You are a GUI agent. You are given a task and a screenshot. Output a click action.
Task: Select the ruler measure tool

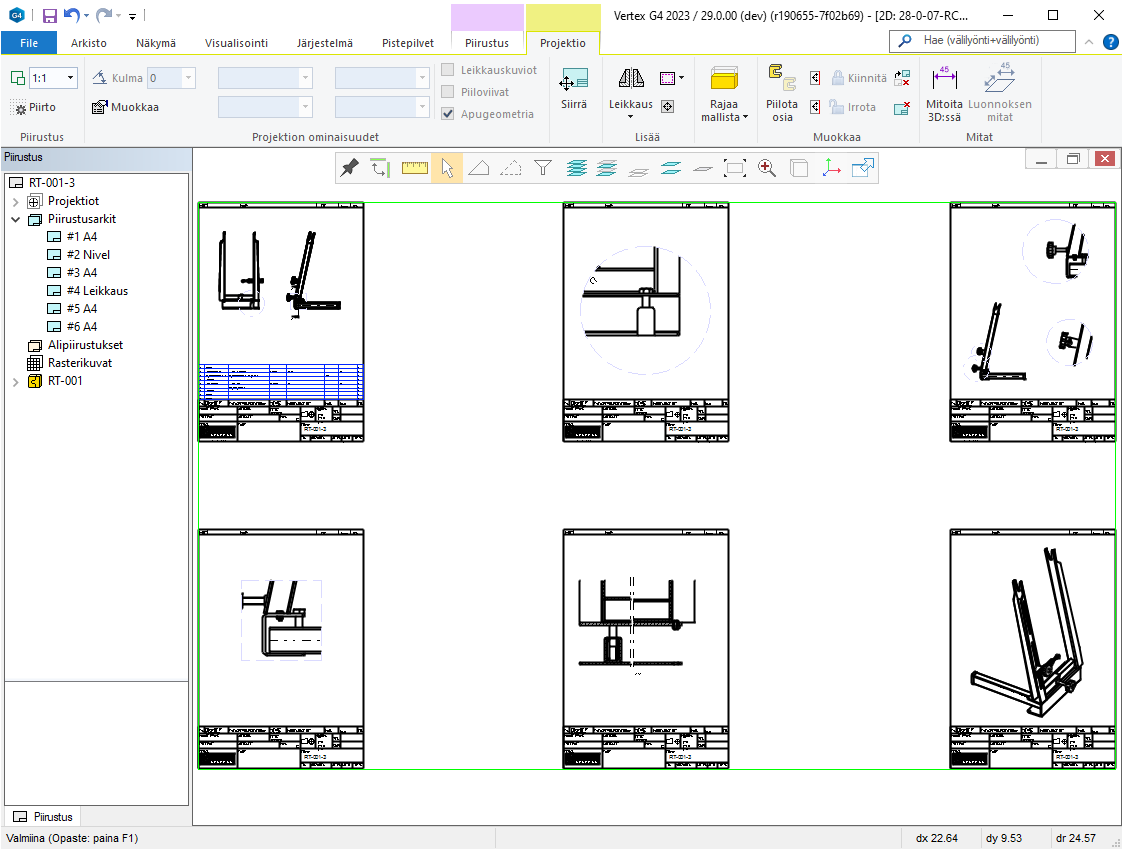point(415,168)
